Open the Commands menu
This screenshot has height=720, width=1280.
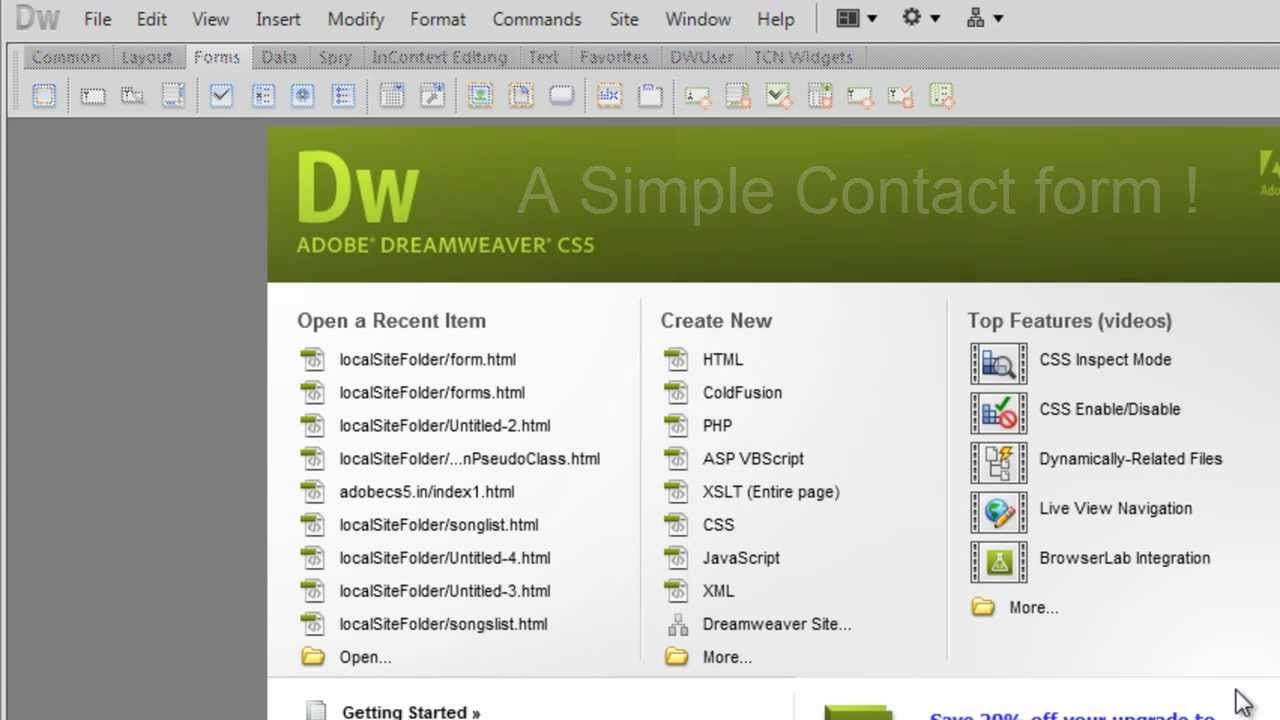pos(537,19)
